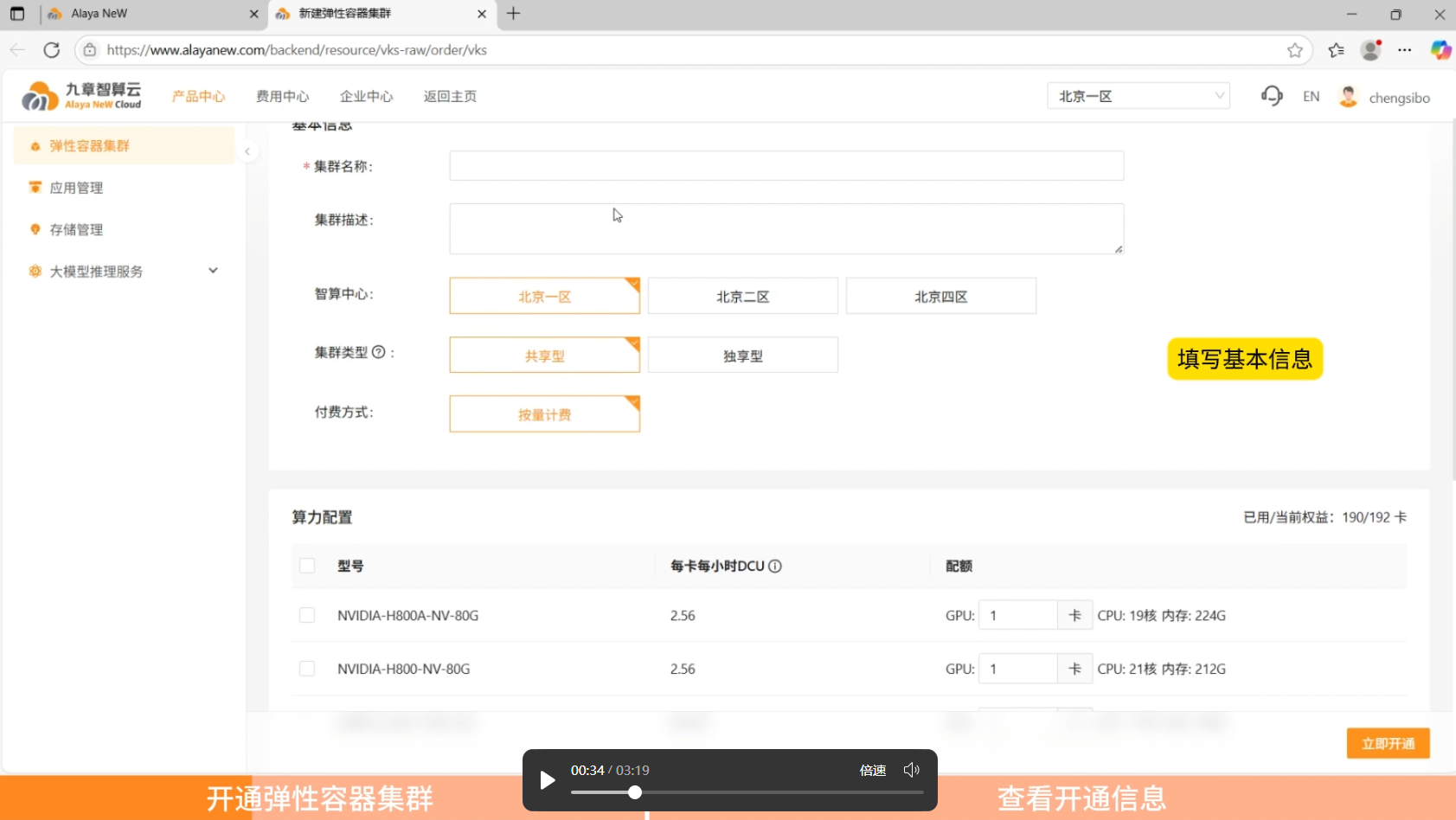Collapse the left sidebar panel
This screenshot has height=820, width=1456.
point(248,151)
